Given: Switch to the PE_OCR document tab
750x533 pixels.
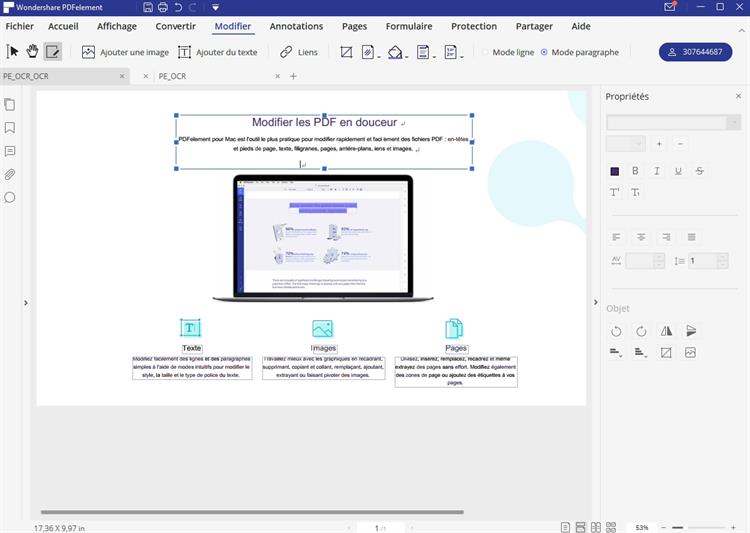Looking at the screenshot, I should point(172,76).
